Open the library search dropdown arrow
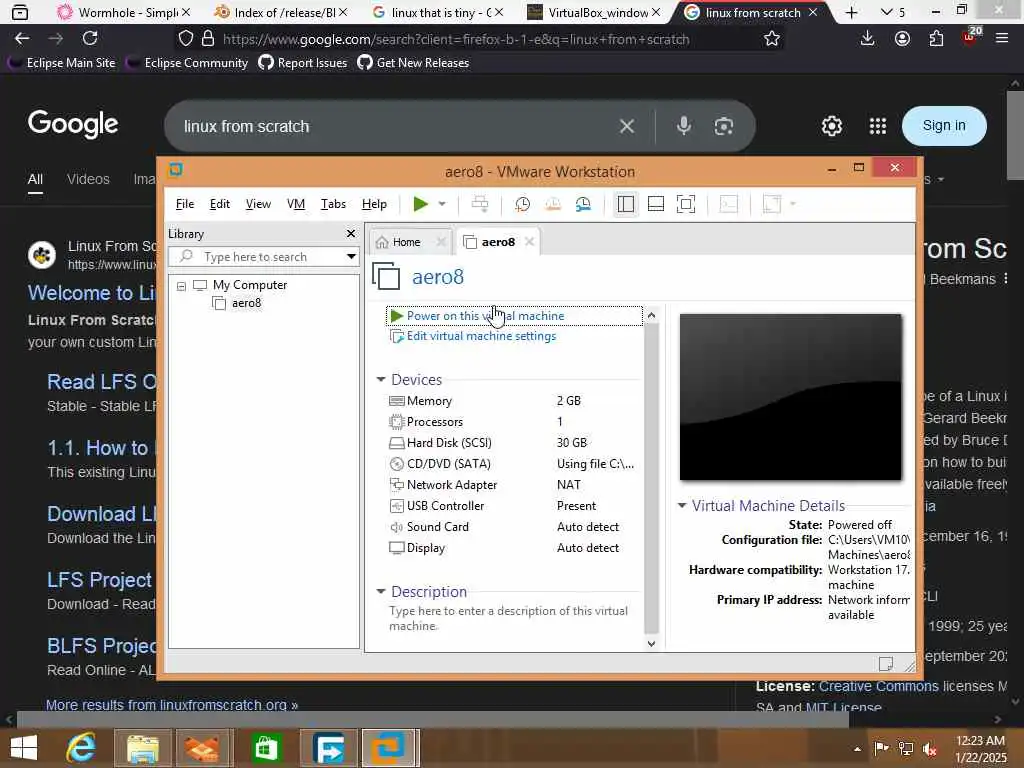Viewport: 1024px width, 768px height. [351, 257]
